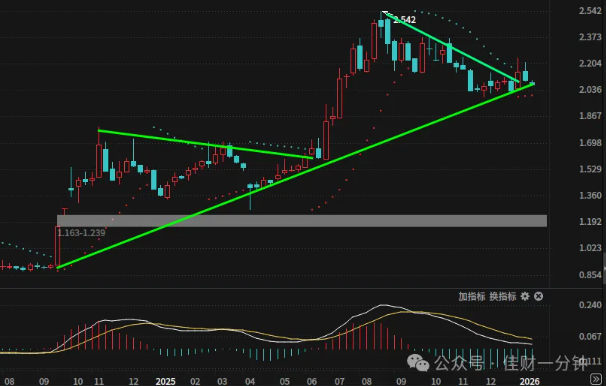Click the 1.529 price axis value
This screenshot has height=386, width=606.
(590, 169)
